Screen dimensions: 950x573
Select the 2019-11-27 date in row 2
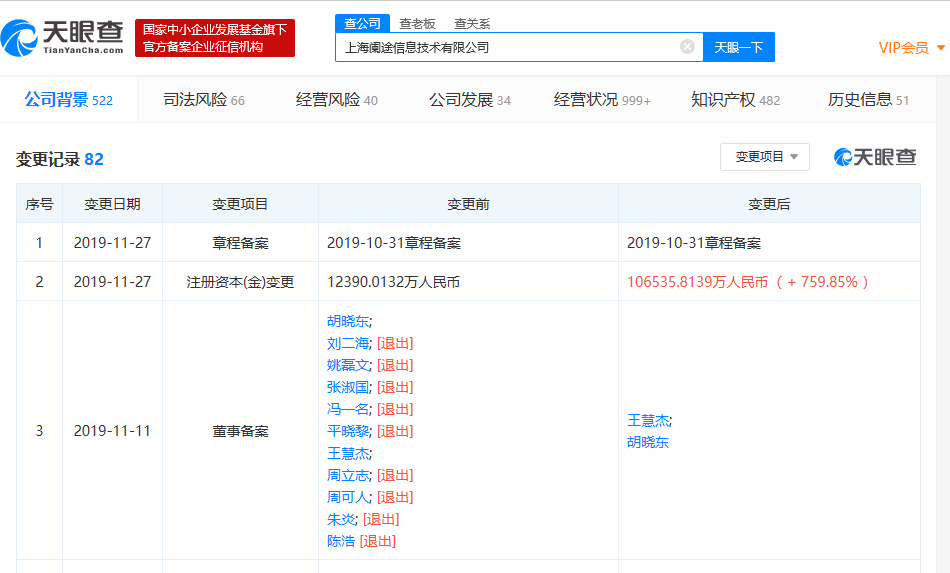coord(112,282)
